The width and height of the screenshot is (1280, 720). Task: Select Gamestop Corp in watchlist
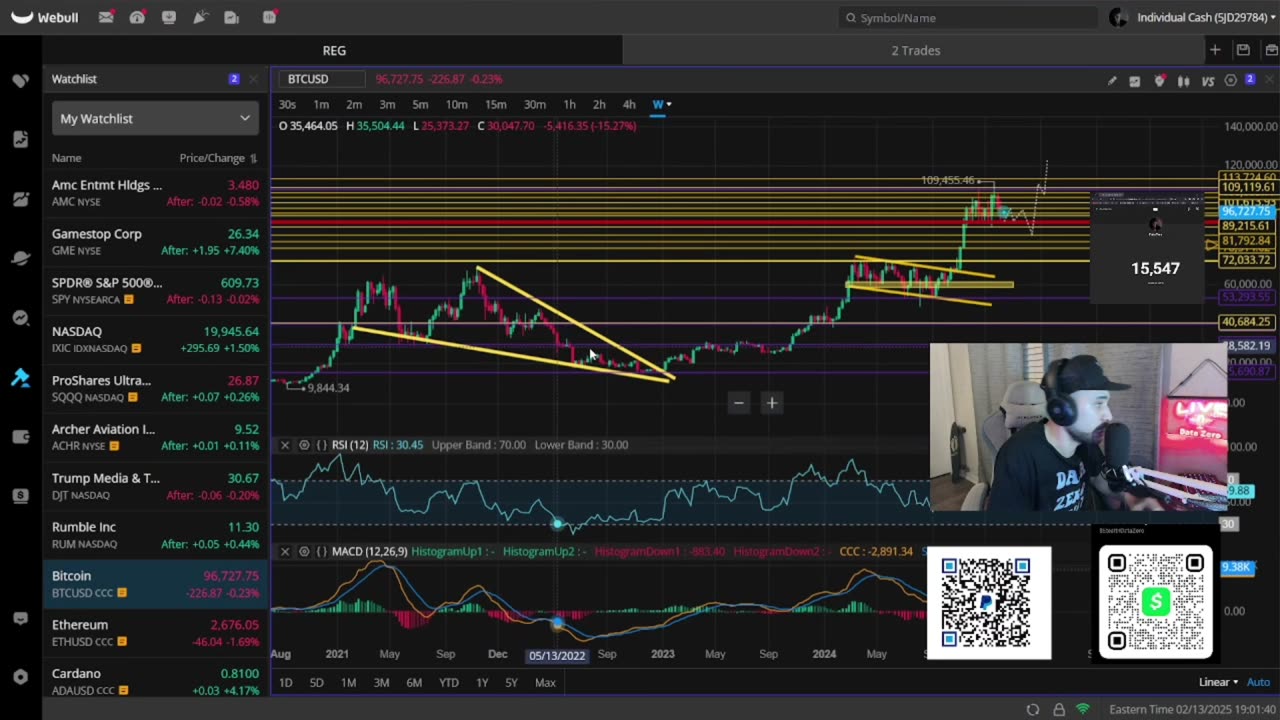pyautogui.click(x=155, y=241)
